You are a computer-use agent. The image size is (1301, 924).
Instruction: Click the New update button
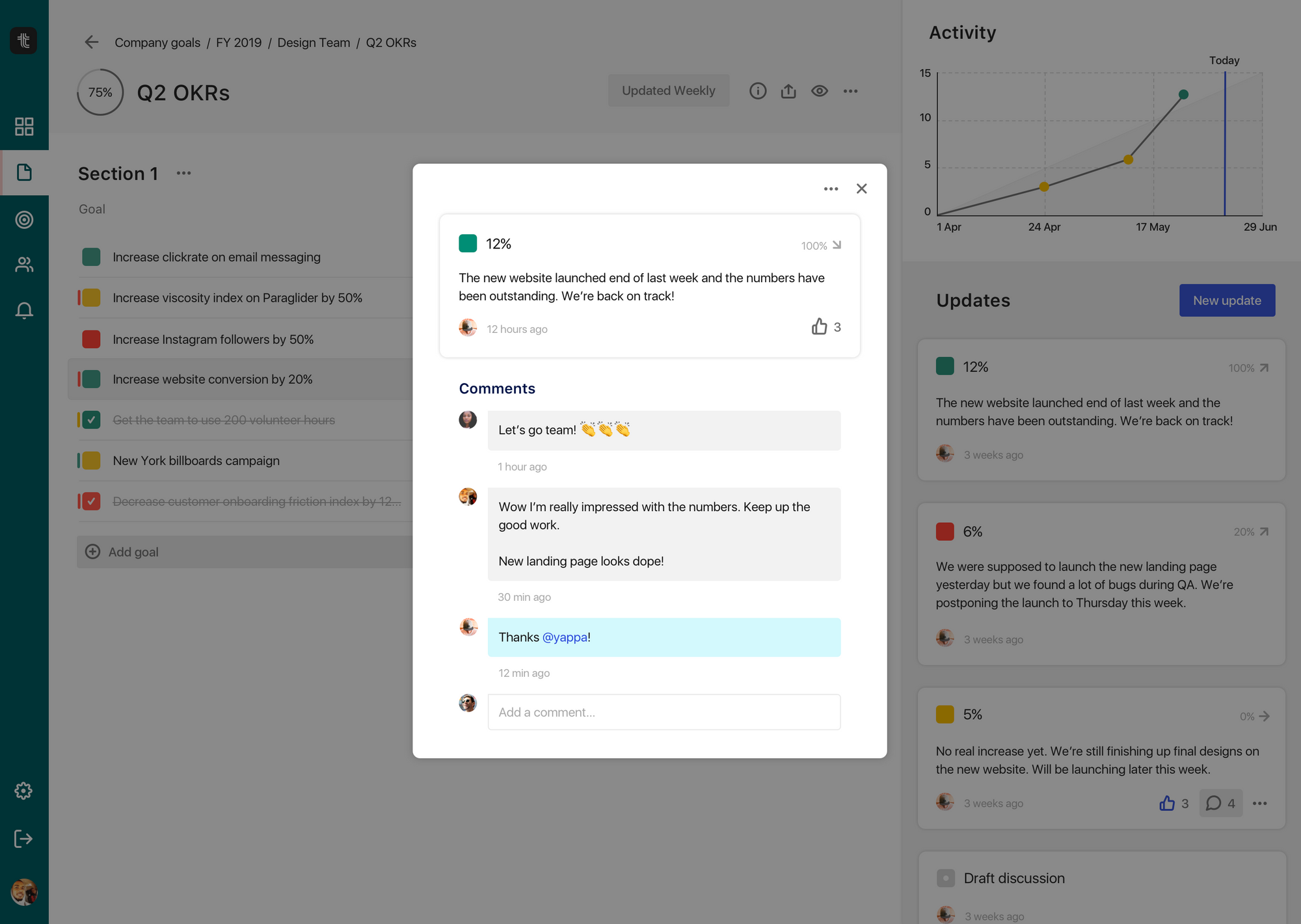click(x=1227, y=300)
